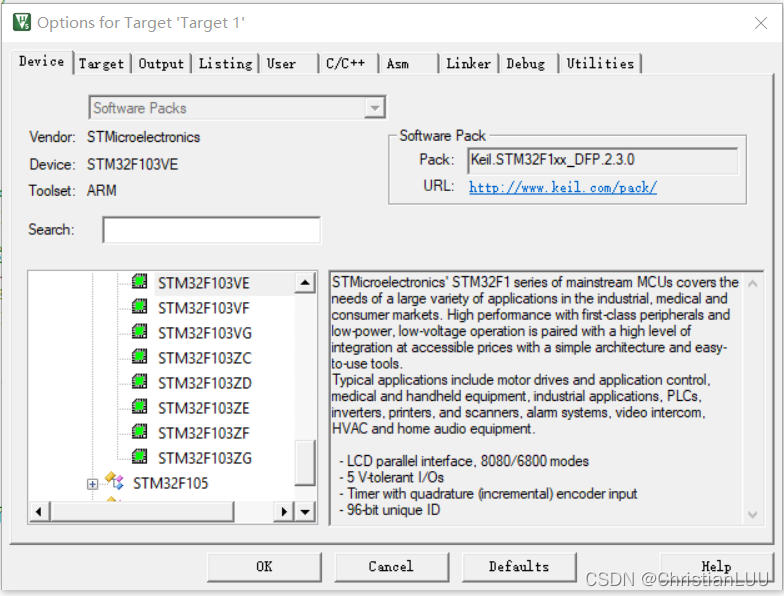Click device tree scroll up arrow

pyautogui.click(x=305, y=283)
